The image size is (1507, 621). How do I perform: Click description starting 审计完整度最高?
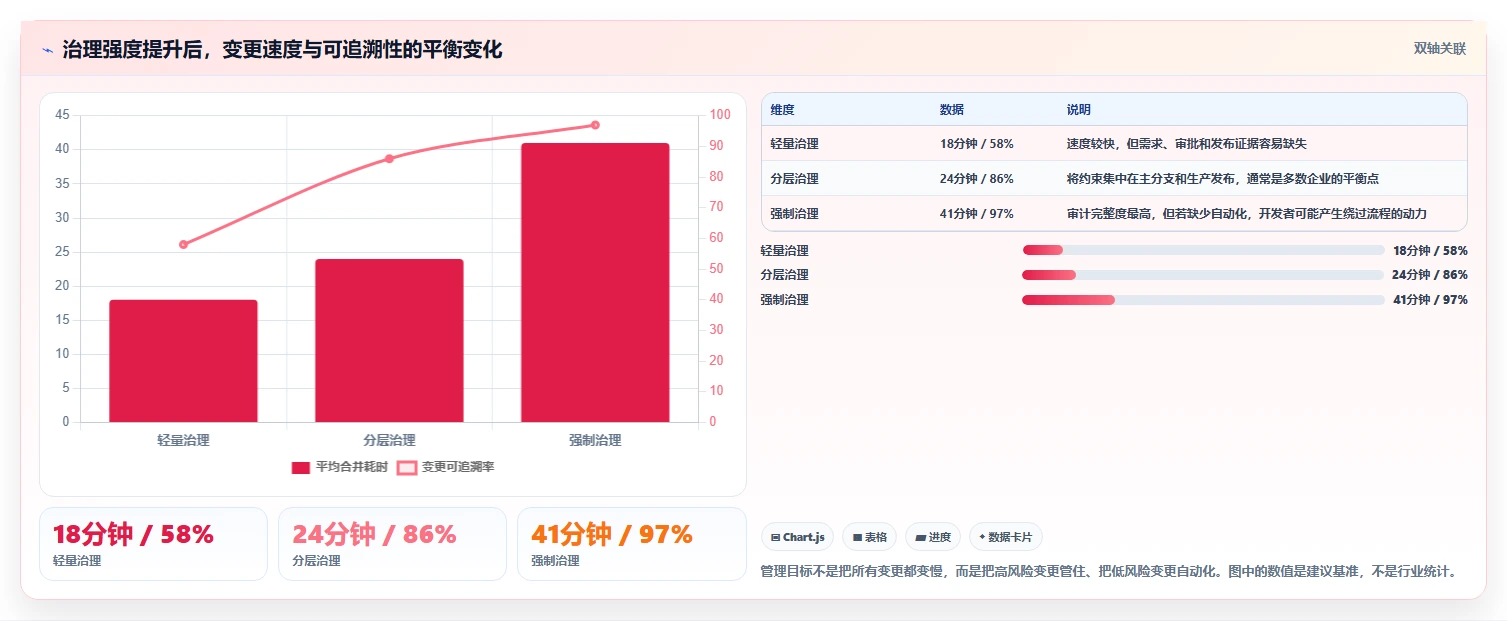tap(1247, 214)
